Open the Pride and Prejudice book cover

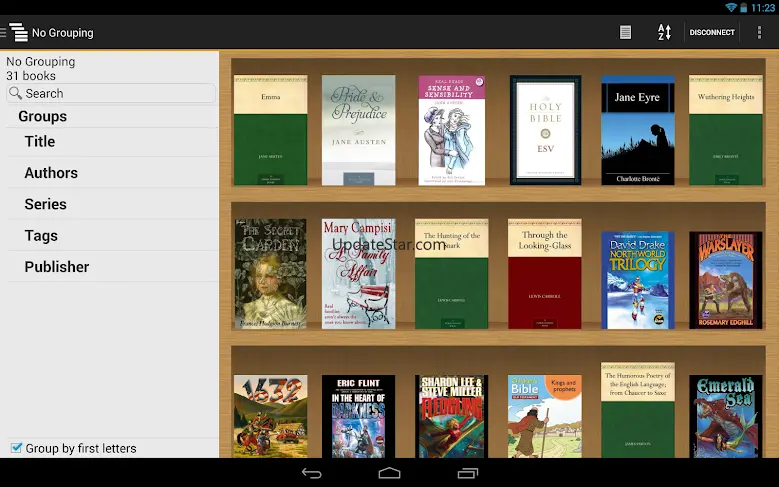point(358,130)
